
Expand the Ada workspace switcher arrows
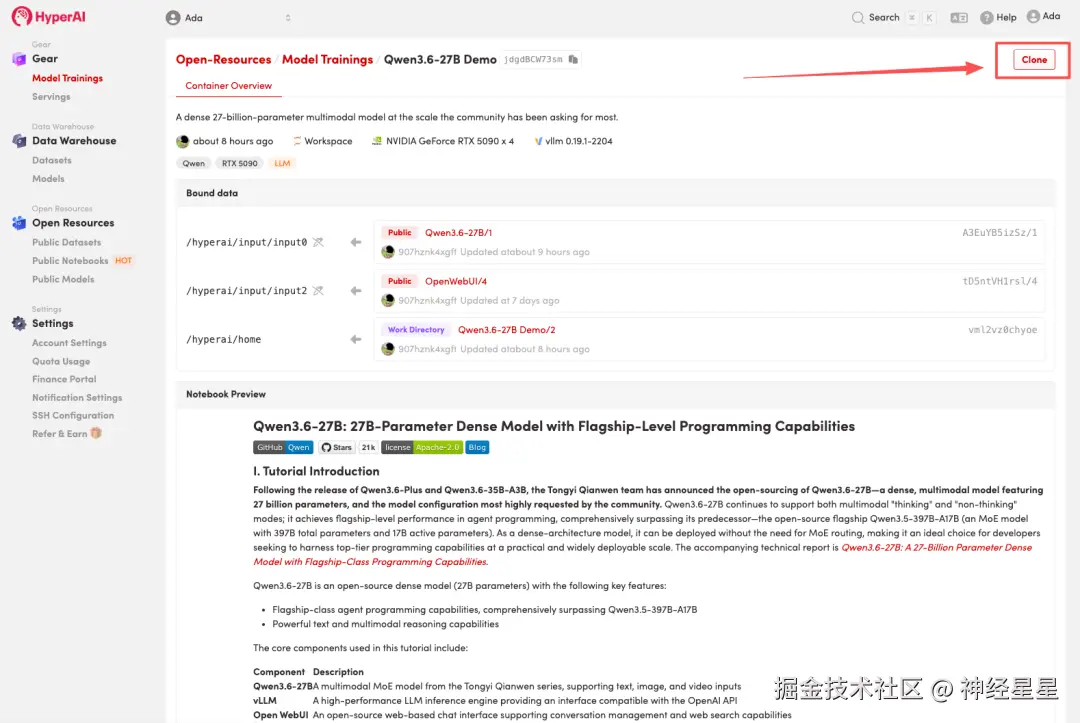tap(288, 18)
